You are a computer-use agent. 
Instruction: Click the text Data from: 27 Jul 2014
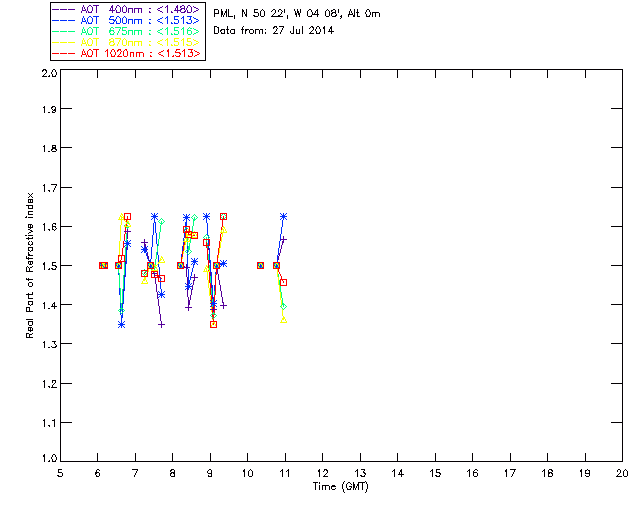(273, 30)
